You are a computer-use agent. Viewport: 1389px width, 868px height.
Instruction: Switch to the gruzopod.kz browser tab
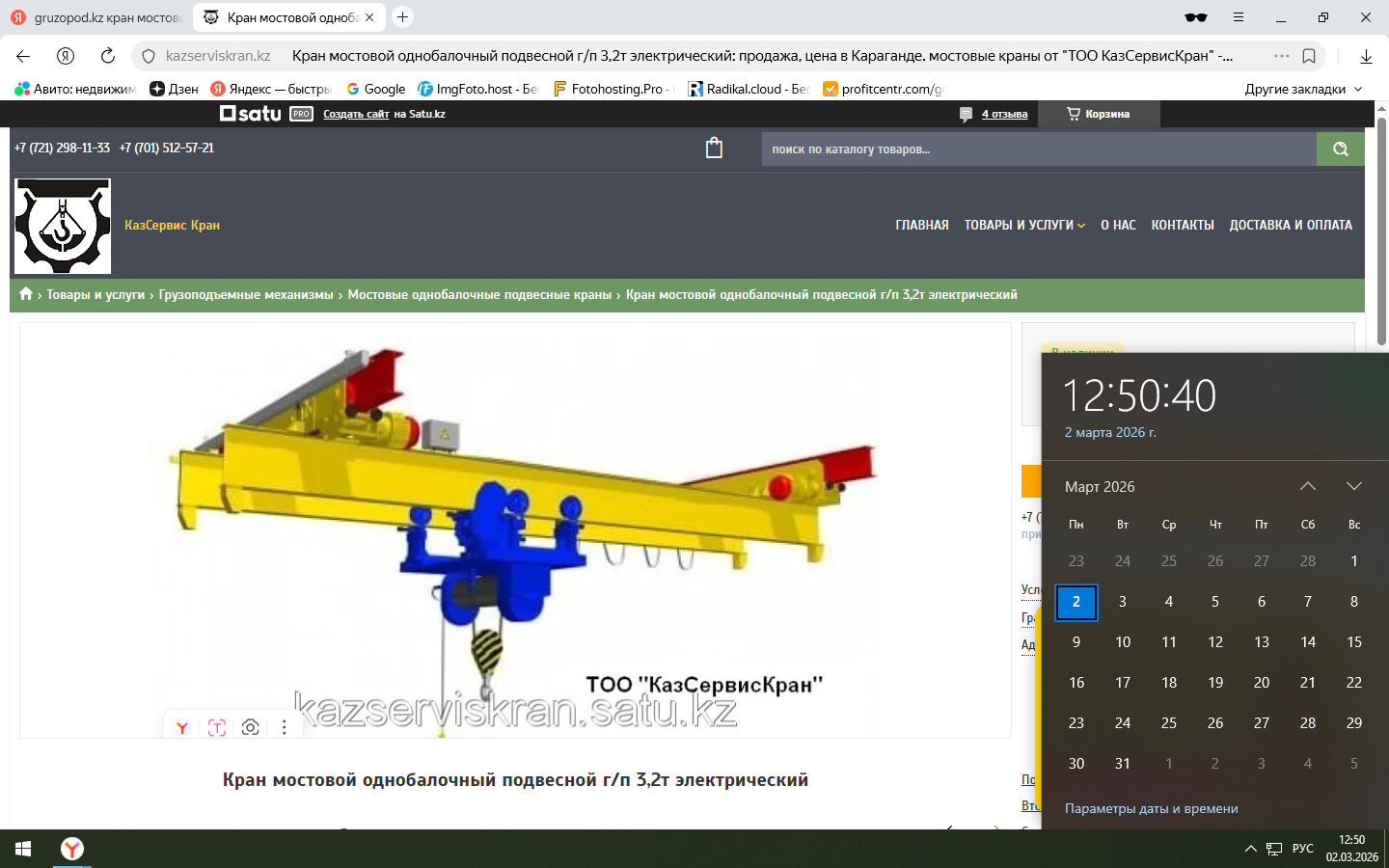point(96,17)
